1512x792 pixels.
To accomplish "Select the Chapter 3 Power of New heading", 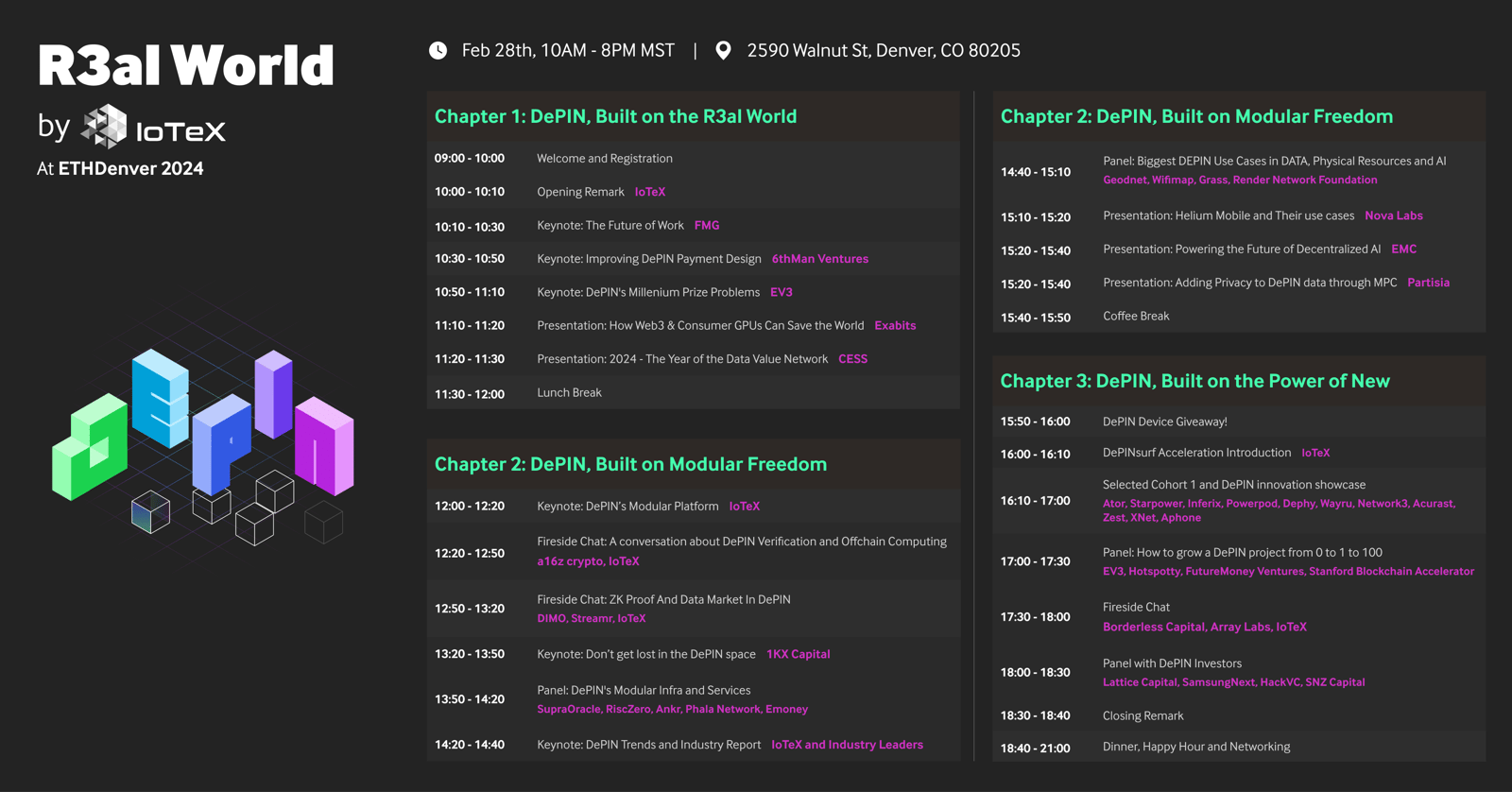I will click(1194, 381).
